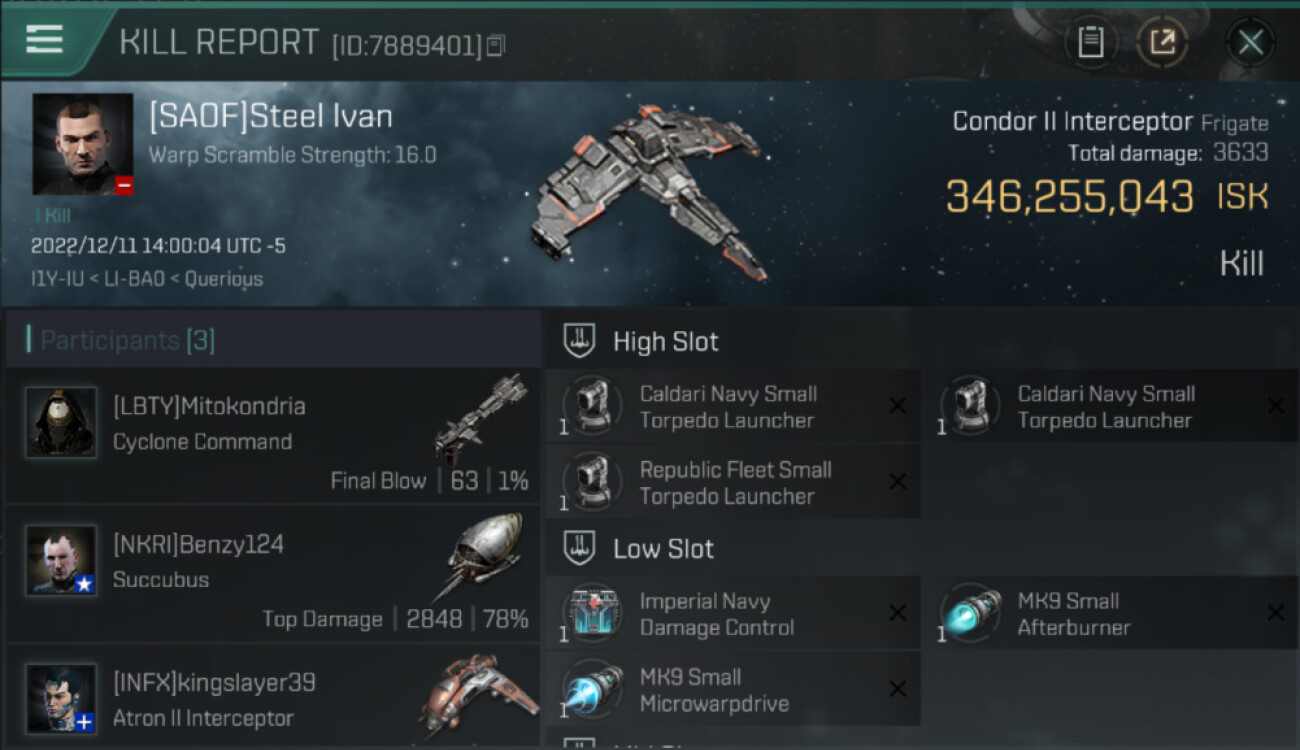Copy the kill report ID
Image resolution: width=1300 pixels, height=750 pixels.
pos(496,45)
